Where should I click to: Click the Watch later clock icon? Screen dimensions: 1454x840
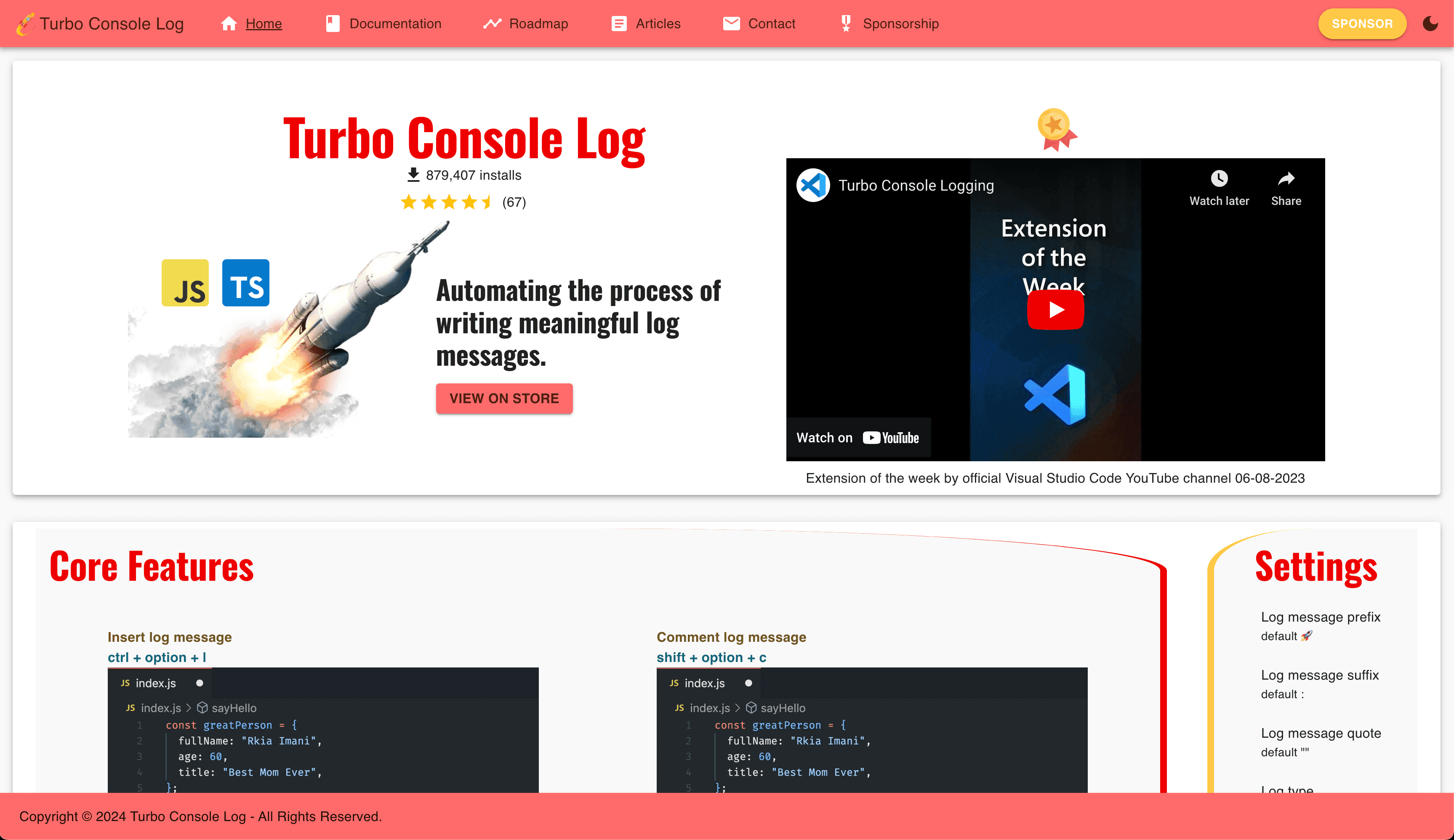coord(1219,178)
